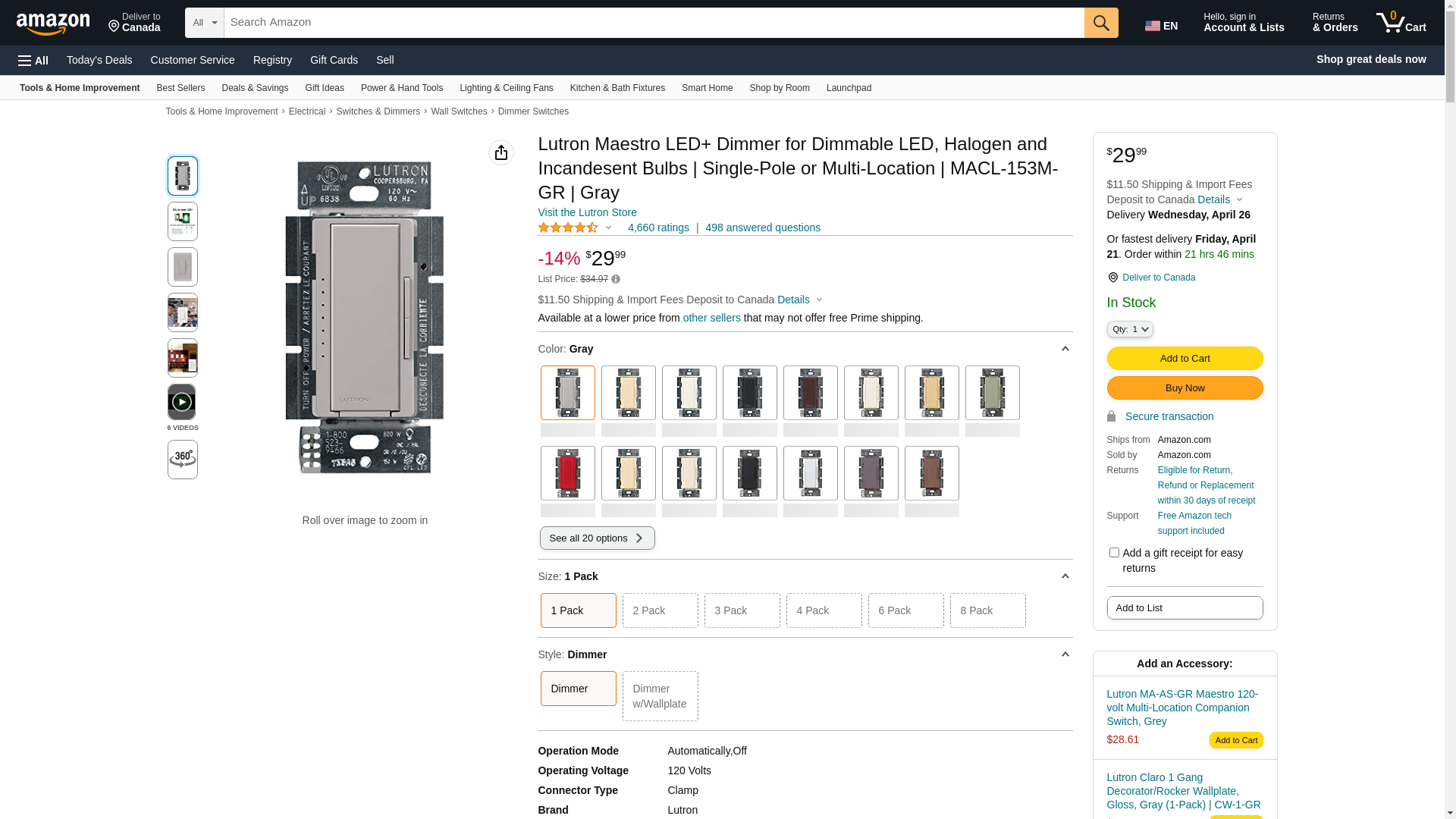Visit the Lutron Store link
Screen dimensions: 1456x819
[587, 212]
